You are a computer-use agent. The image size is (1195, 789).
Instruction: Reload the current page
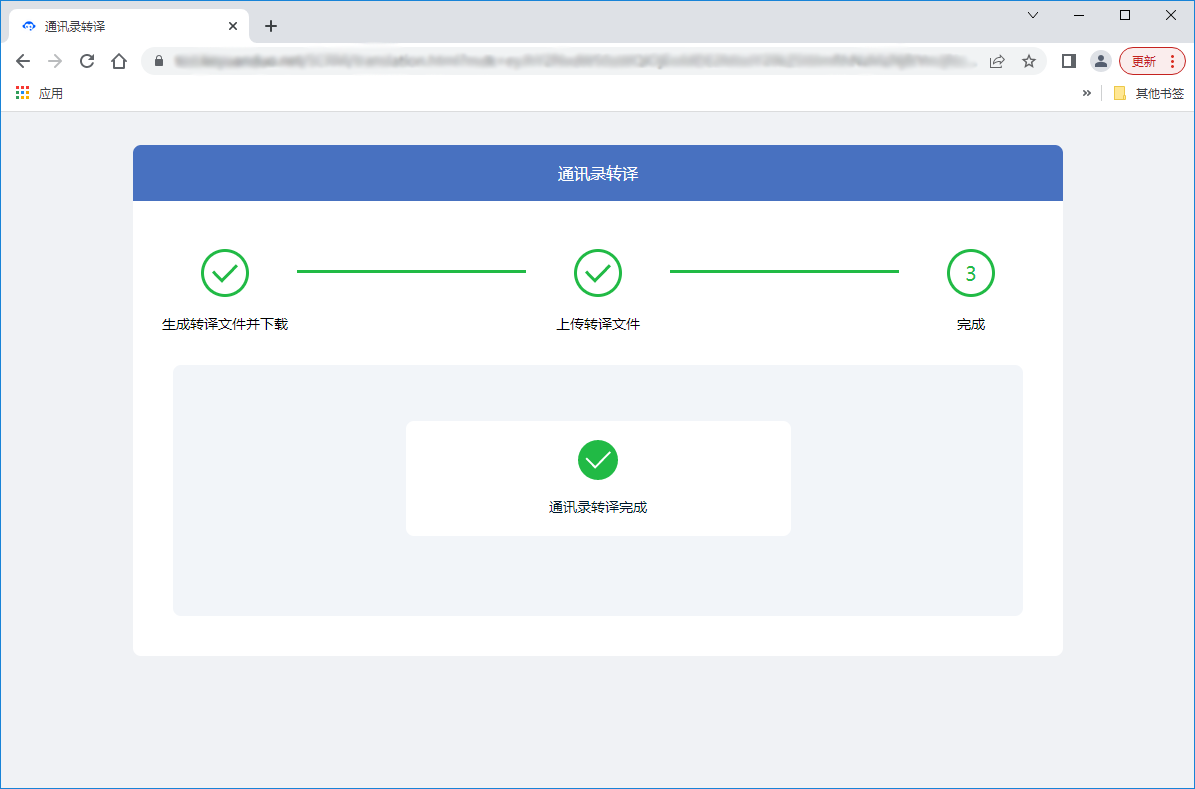pos(87,61)
